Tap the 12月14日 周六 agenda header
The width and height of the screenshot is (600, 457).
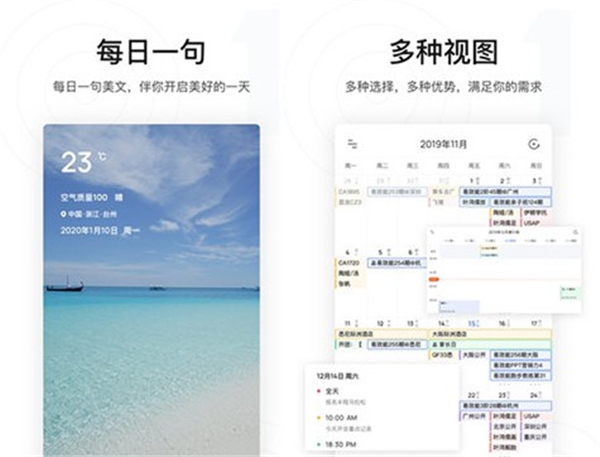click(x=338, y=376)
